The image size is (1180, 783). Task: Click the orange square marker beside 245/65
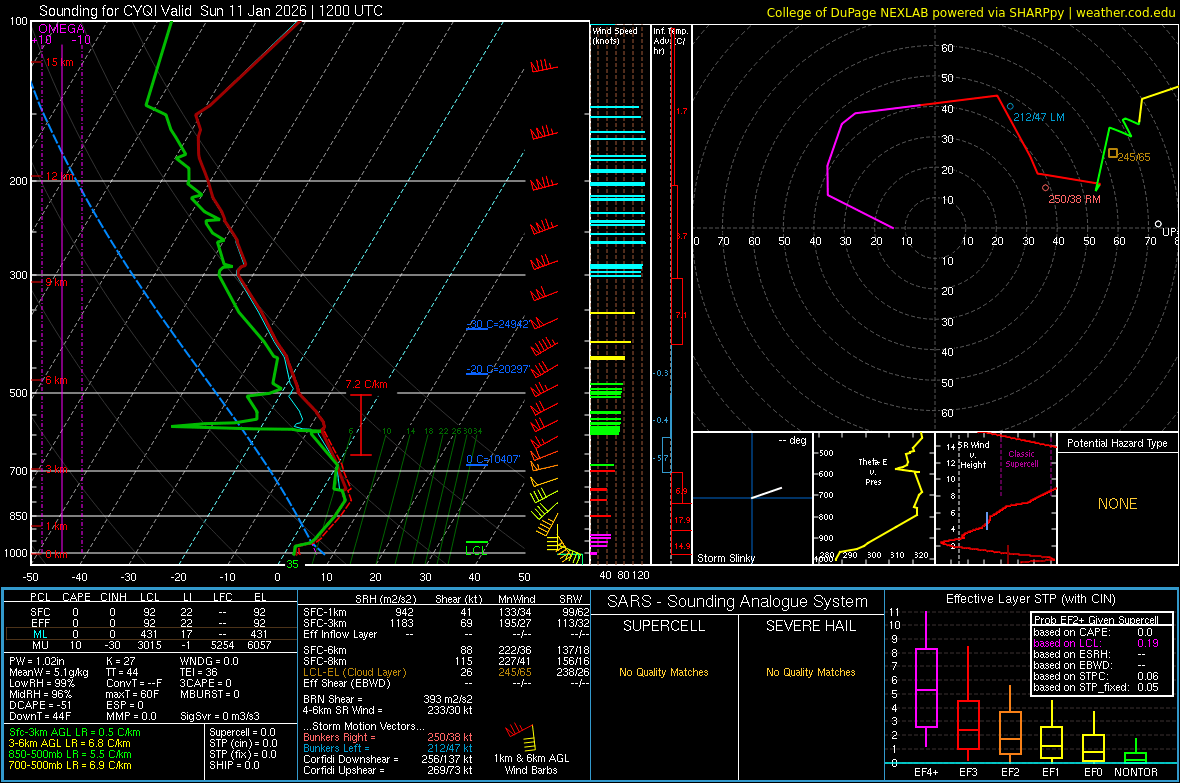pos(1112,154)
